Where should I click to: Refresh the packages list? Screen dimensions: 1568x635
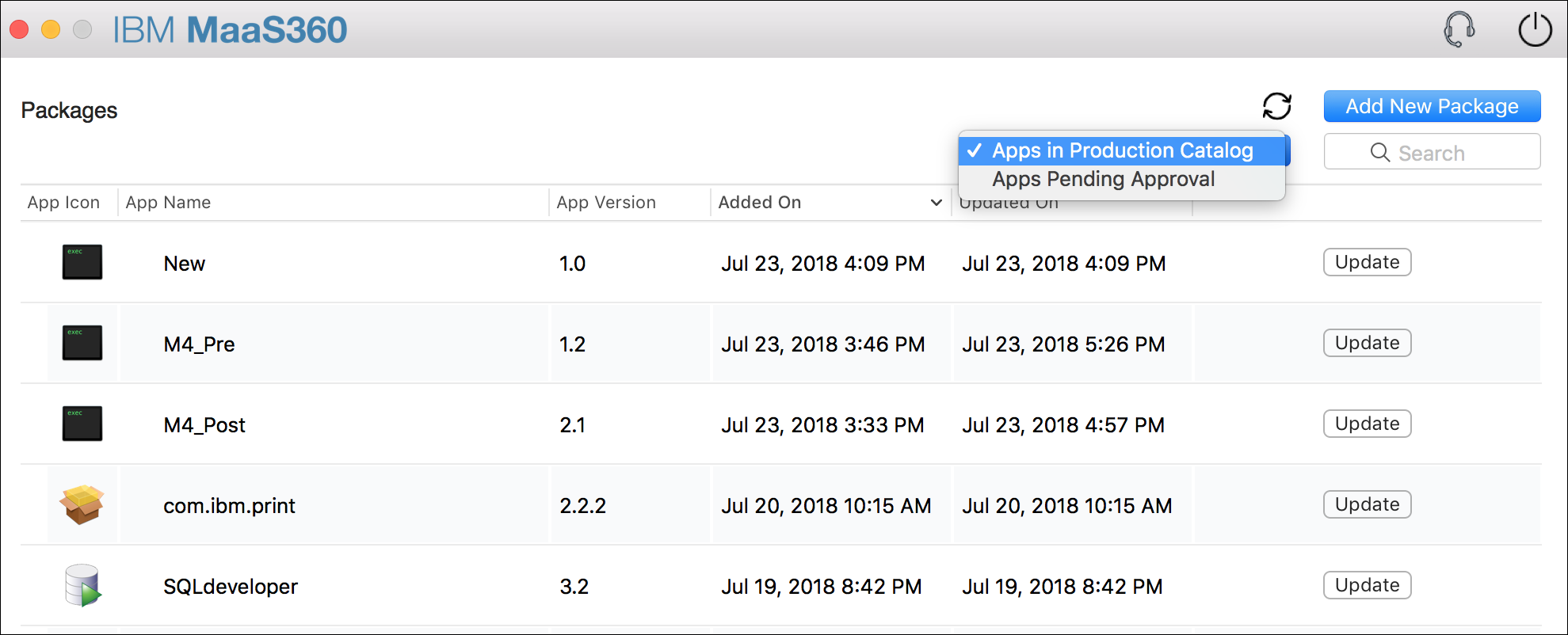click(x=1276, y=106)
